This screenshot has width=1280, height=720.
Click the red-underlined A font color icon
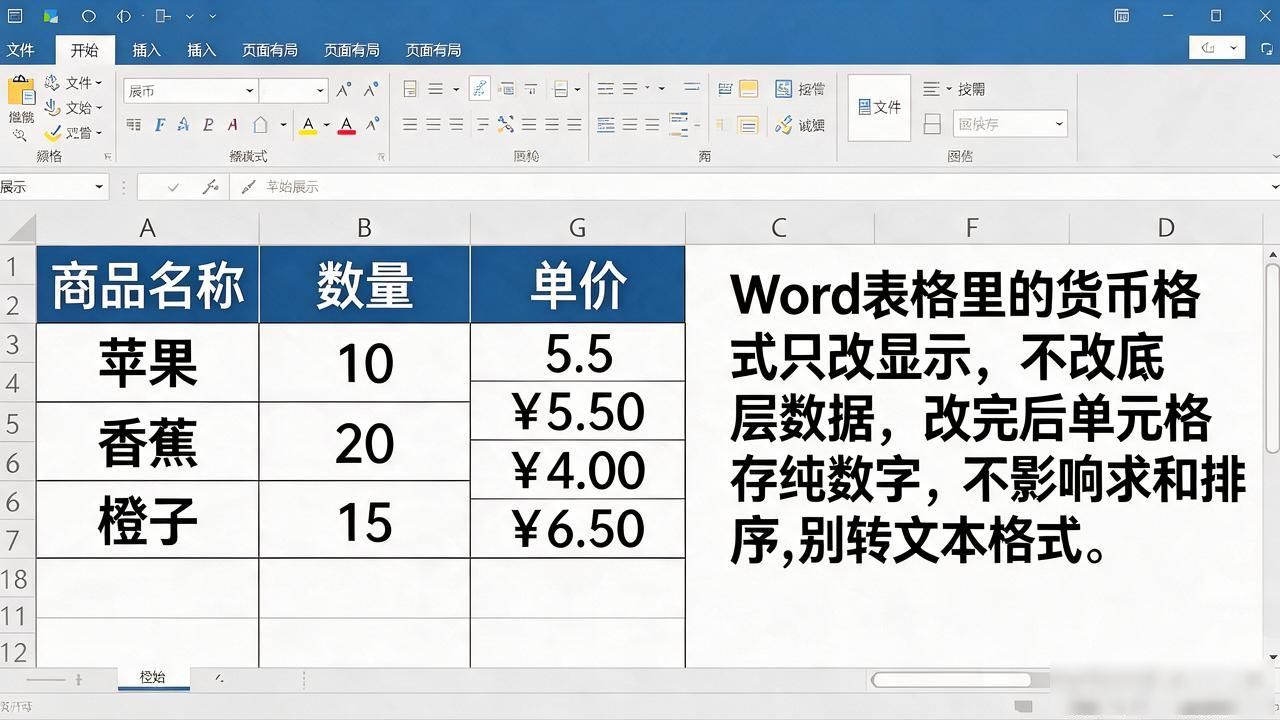tap(346, 126)
